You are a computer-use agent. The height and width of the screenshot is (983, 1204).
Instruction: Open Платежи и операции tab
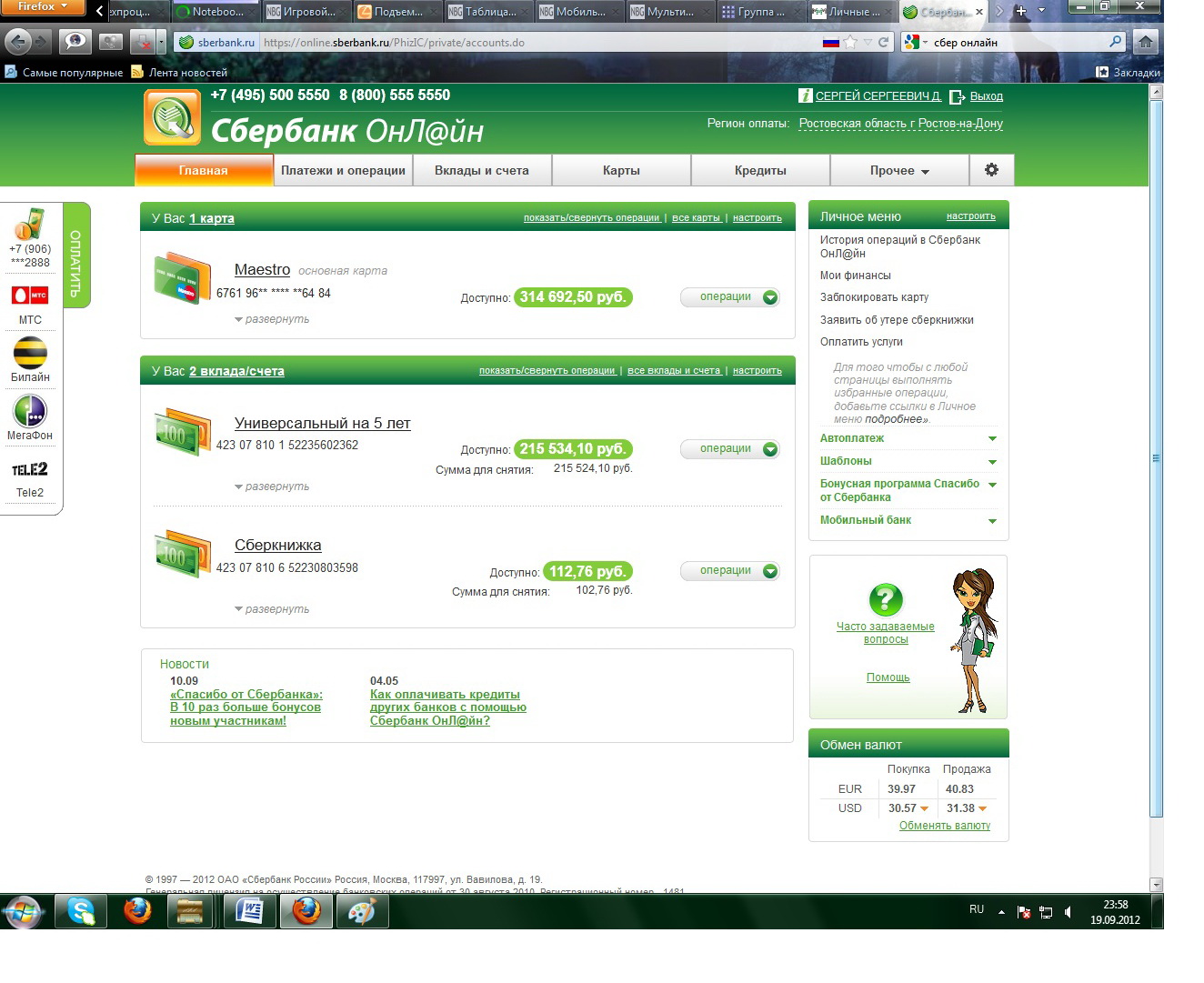[x=343, y=170]
